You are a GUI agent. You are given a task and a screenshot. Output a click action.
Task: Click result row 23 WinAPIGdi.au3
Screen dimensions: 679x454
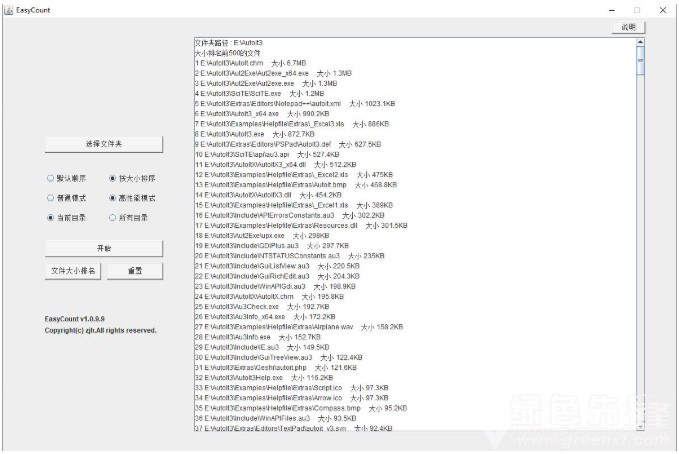[275, 286]
